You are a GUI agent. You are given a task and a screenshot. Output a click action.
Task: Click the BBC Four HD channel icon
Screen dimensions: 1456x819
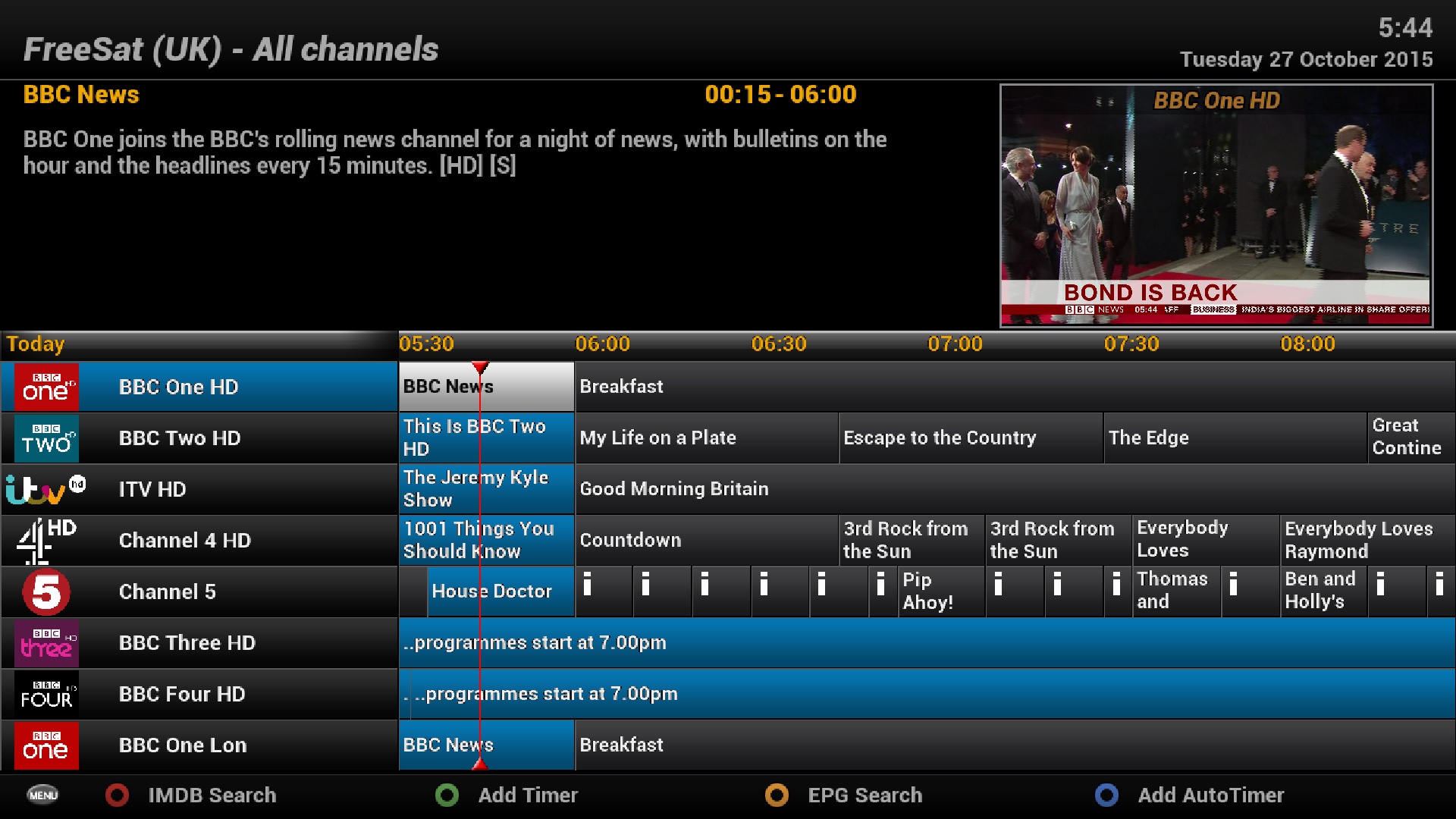[45, 692]
